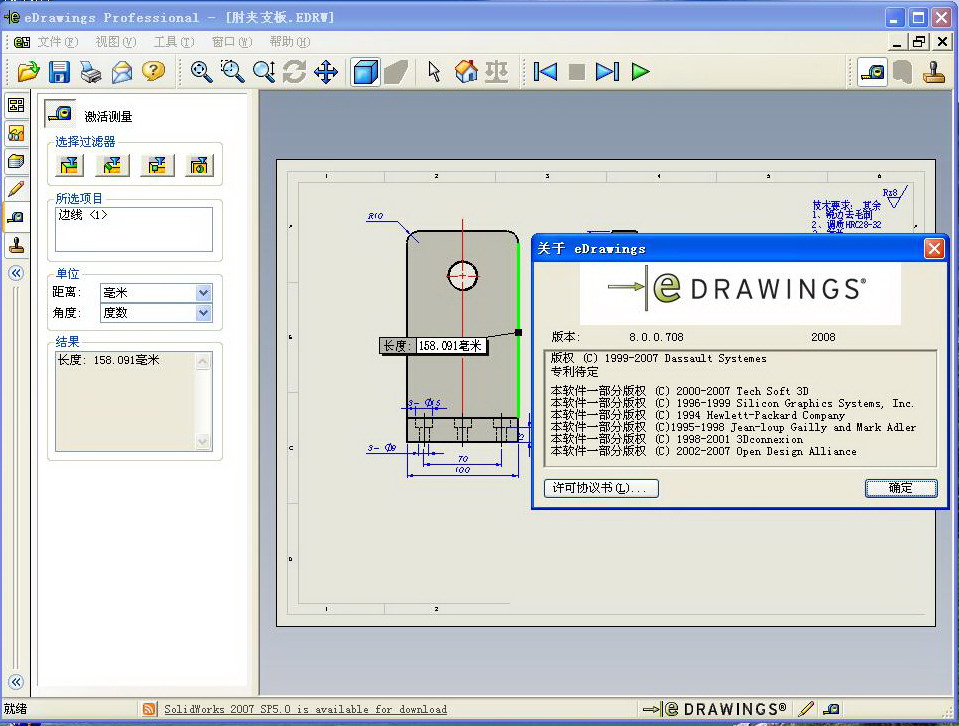The image size is (959, 726).
Task: Toggle the fourth selection filter icon
Action: click(199, 165)
